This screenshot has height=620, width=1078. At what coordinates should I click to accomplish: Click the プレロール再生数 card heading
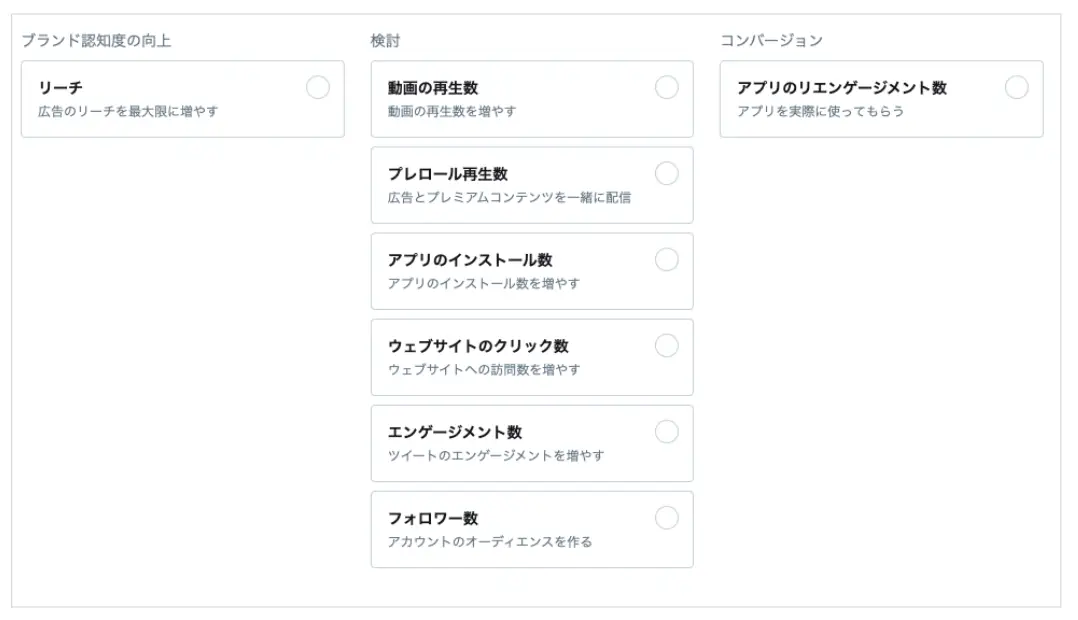point(448,174)
